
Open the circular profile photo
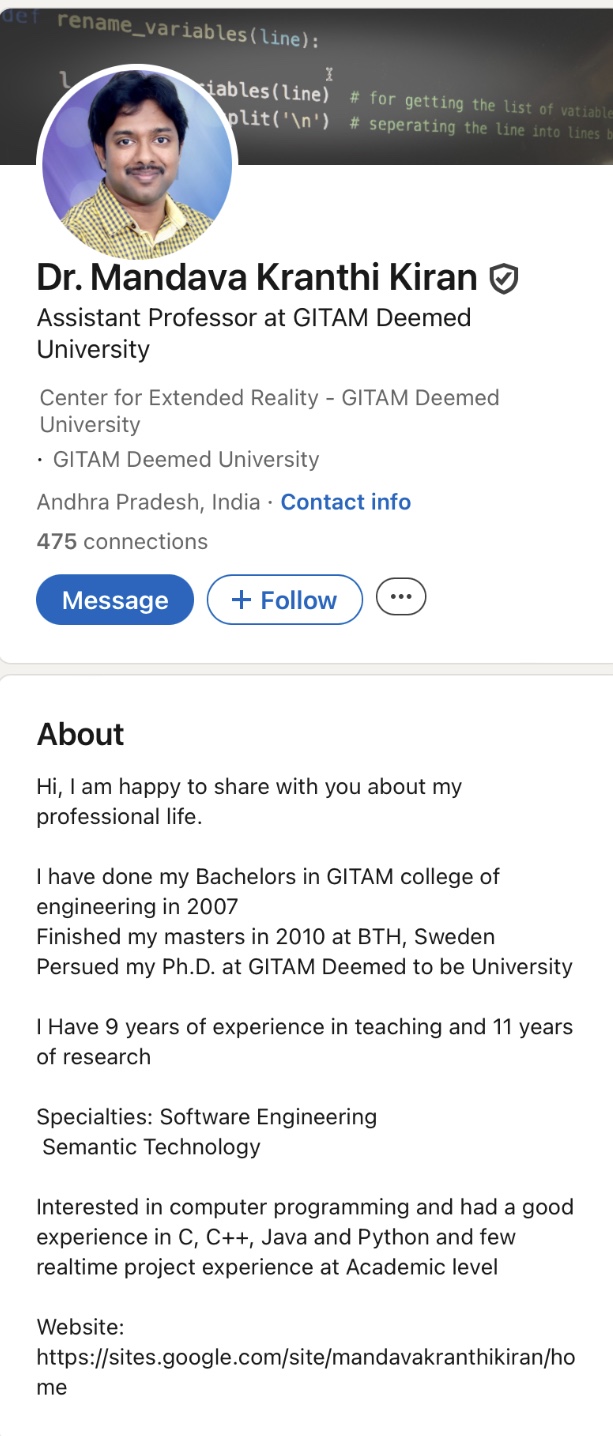point(137,163)
